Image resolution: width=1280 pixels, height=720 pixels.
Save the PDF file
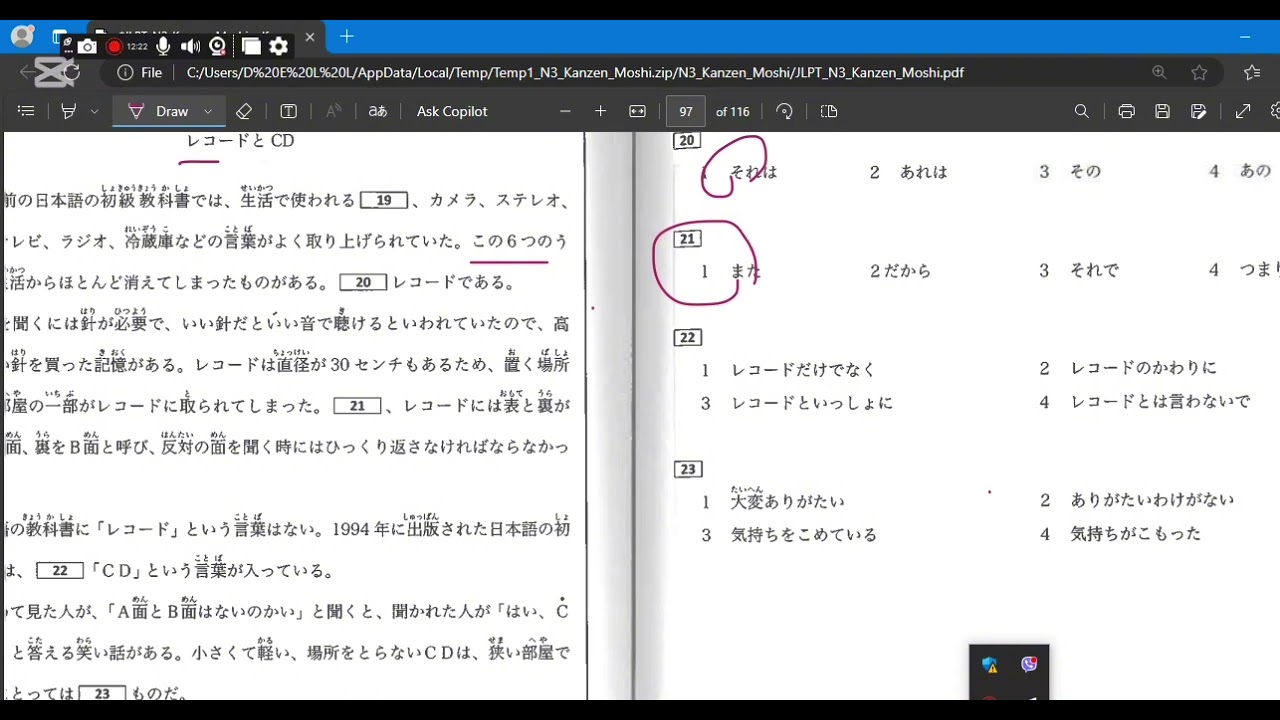[1162, 111]
